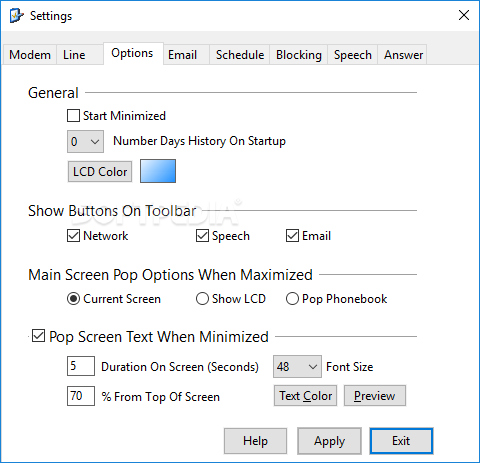Click the Settings app icon in title bar

click(17, 16)
